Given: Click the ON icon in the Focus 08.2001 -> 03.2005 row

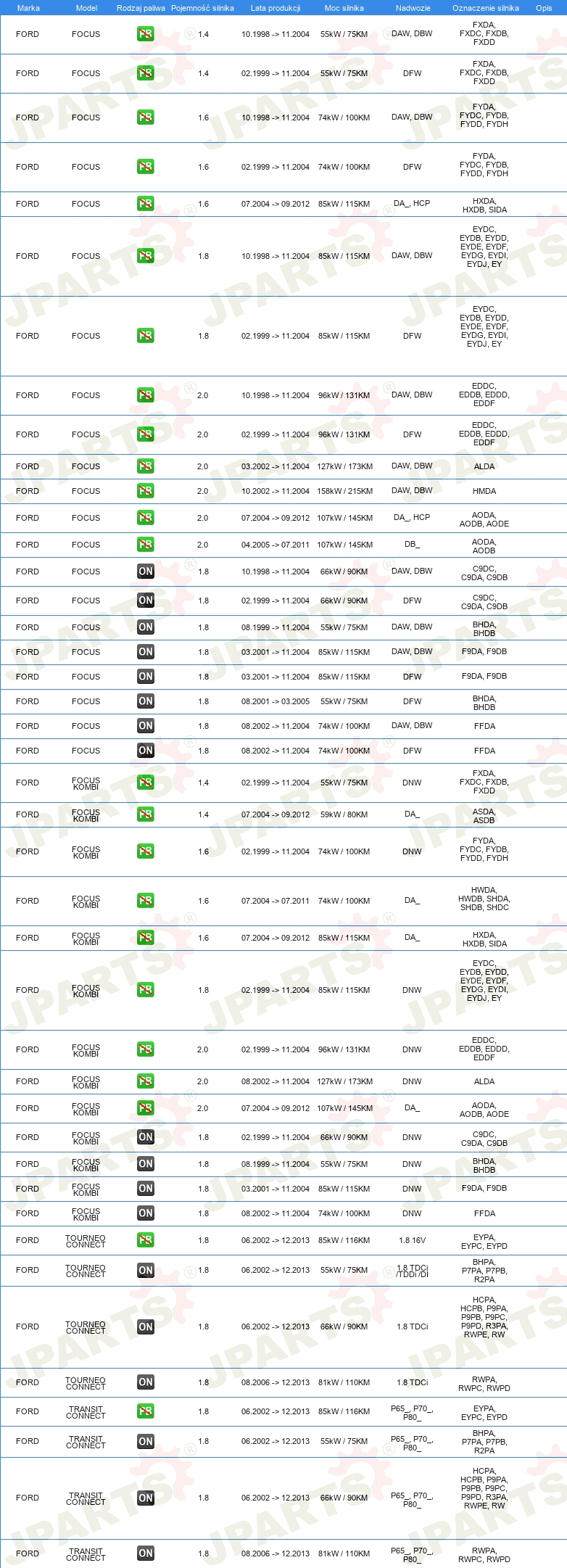Looking at the screenshot, I should (146, 701).
